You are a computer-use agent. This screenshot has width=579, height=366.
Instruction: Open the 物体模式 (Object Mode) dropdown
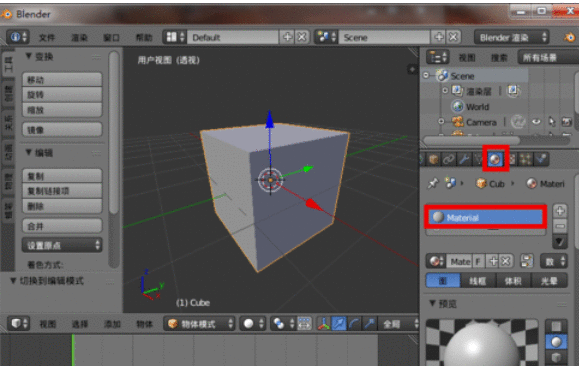pyautogui.click(x=199, y=324)
